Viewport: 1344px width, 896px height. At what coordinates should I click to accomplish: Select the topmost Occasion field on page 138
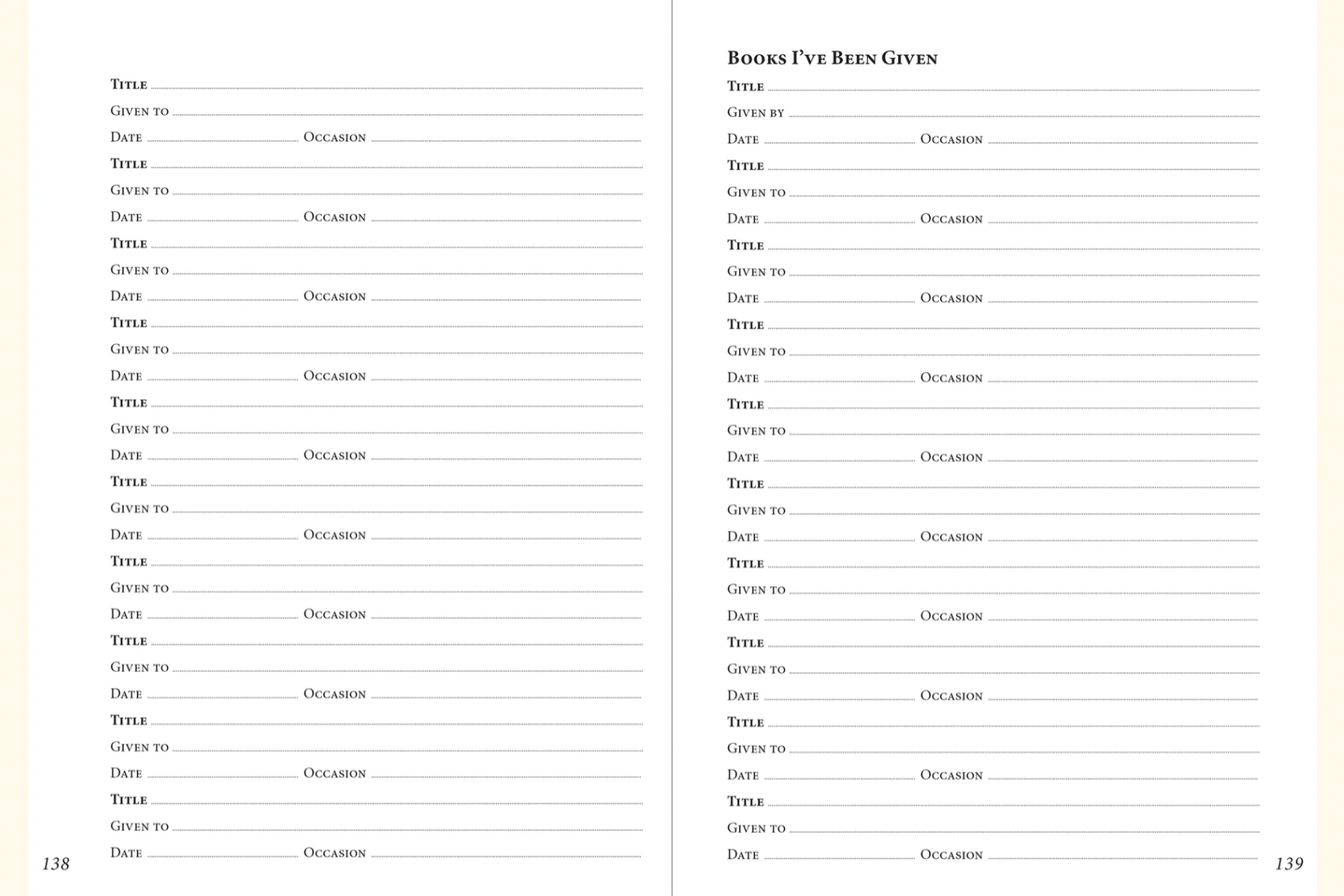[x=506, y=137]
